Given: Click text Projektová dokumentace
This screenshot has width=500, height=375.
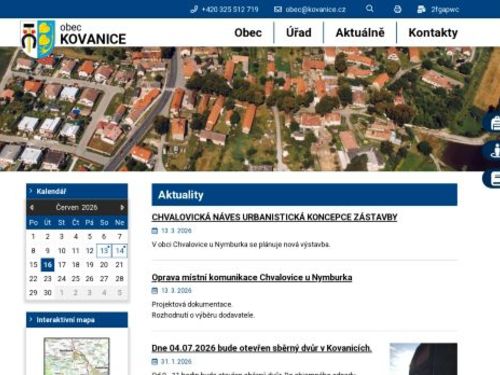Looking at the screenshot, I should (x=192, y=304).
